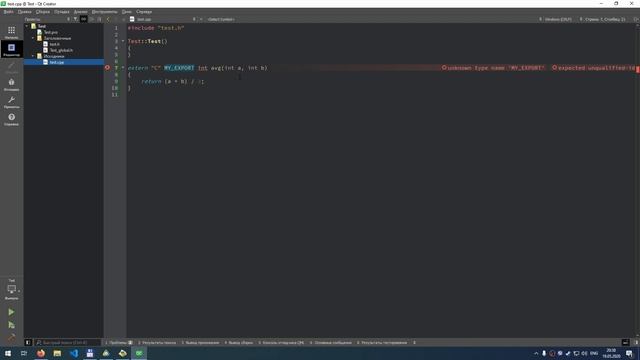Screen dimensions: 640x360
Task: Click the green Run button
Action: (x=11, y=312)
